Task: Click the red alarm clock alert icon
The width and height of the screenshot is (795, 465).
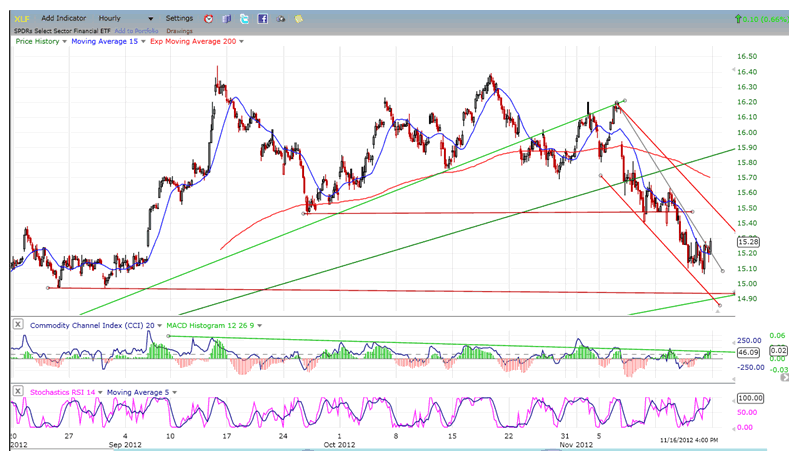Action: [x=208, y=18]
